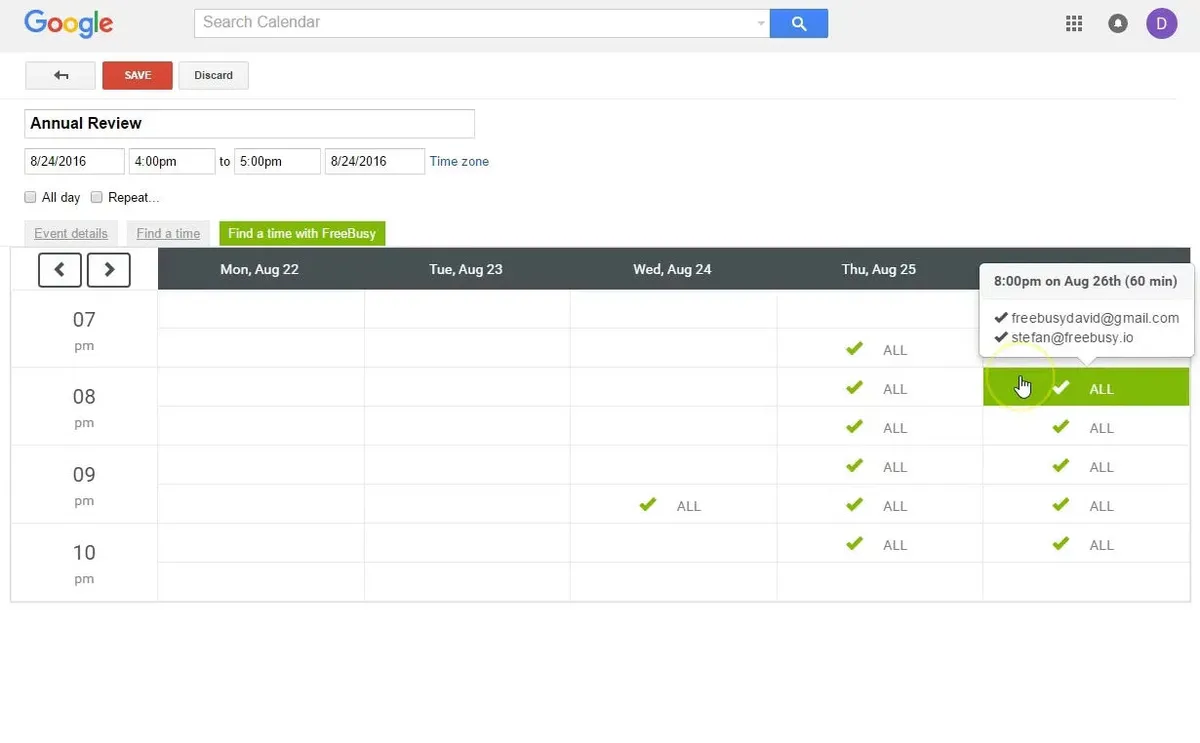Viewport: 1200px width, 743px height.
Task: Expand the search options dropdown arrow
Action: click(x=760, y=23)
